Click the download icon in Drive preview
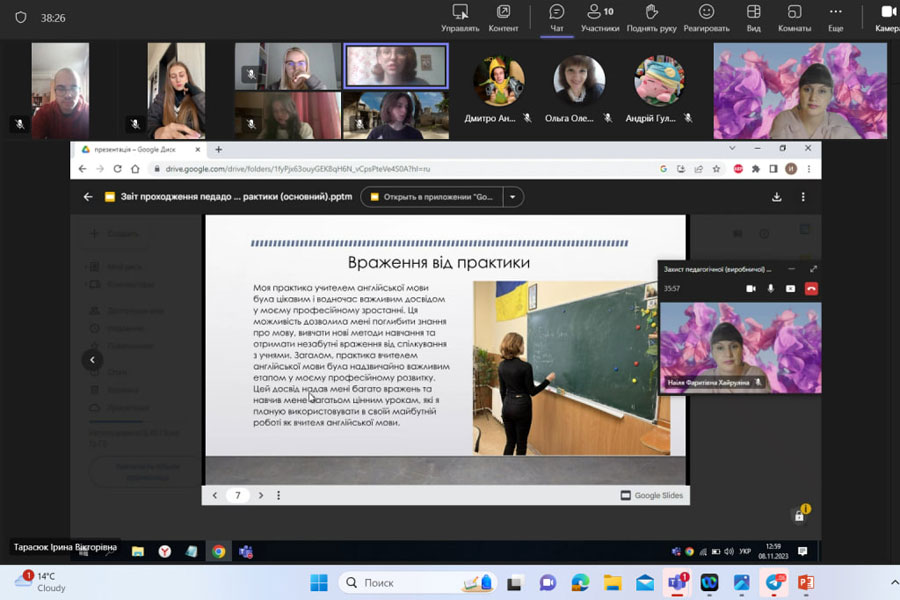The image size is (900, 600). (777, 197)
